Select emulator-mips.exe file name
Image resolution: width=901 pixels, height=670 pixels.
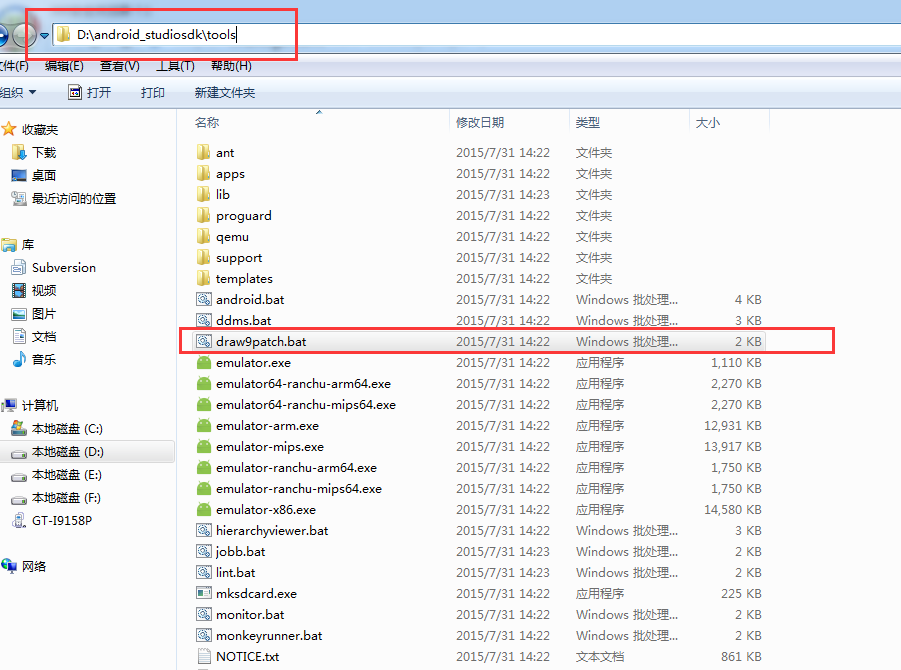tap(269, 446)
